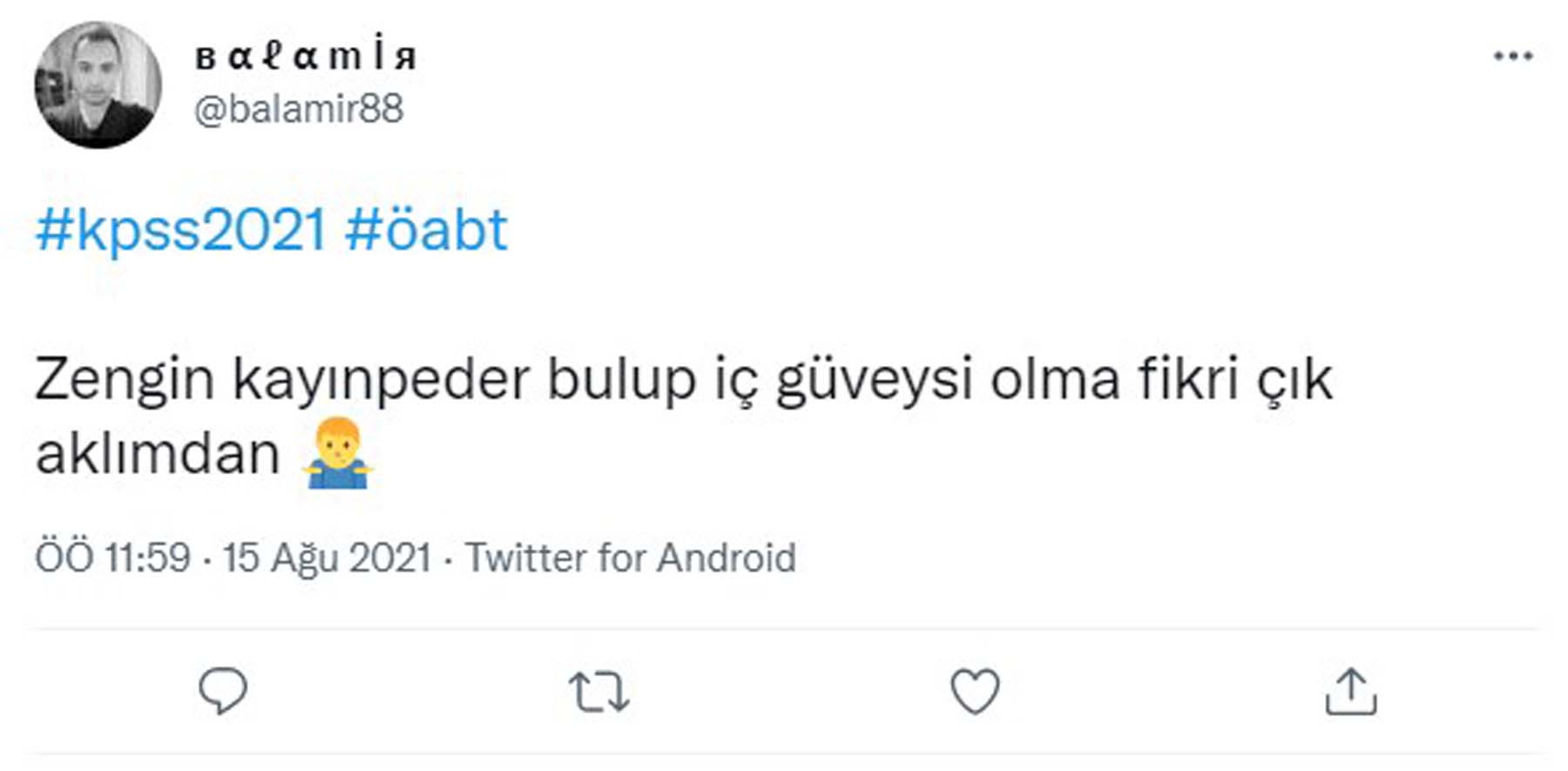1568x771 pixels.
Task: Expand the tweet actions via ellipsis
Action: tap(1513, 55)
